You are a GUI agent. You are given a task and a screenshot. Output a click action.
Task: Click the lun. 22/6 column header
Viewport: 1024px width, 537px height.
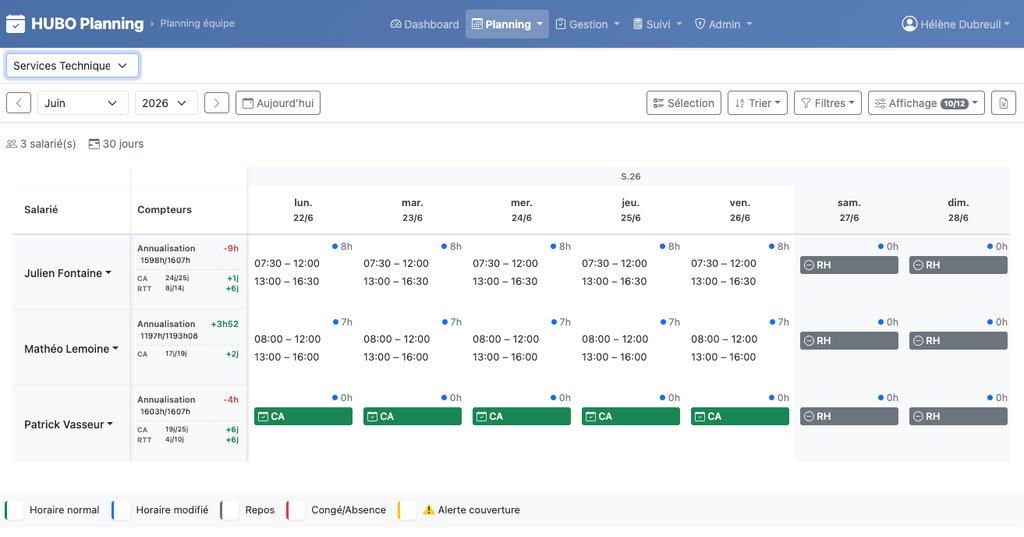click(303, 210)
